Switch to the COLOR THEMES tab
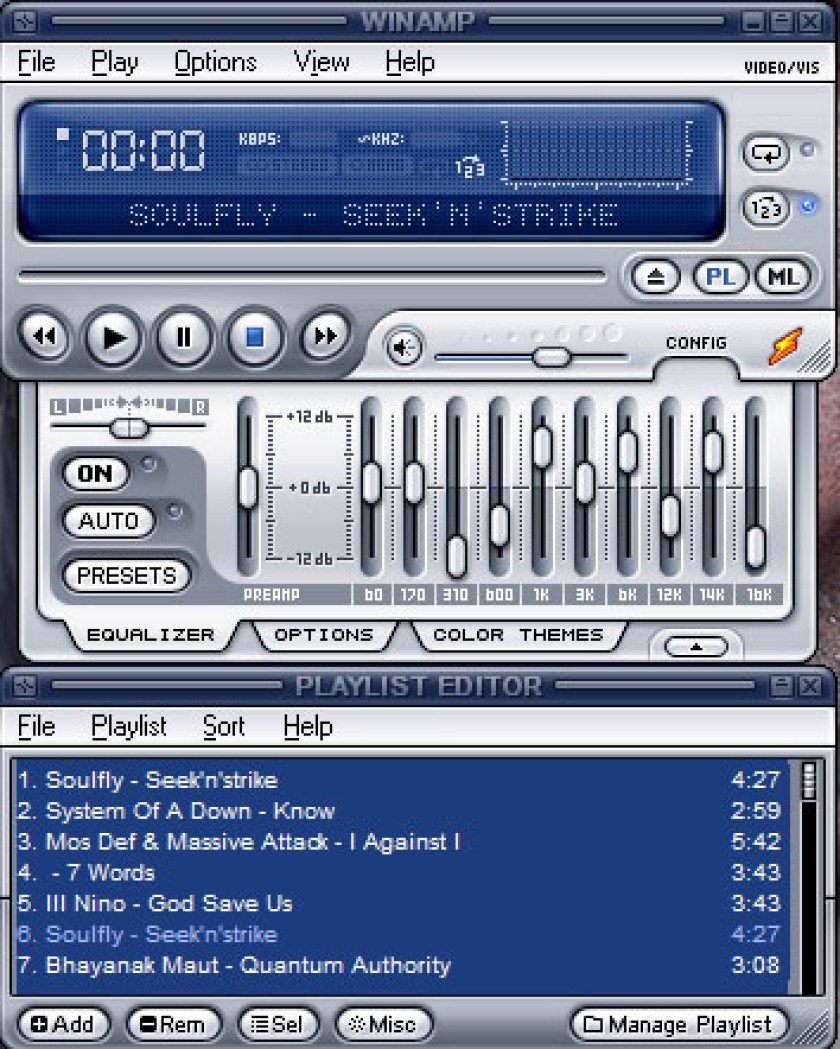The height and width of the screenshot is (1049, 840). click(x=518, y=635)
